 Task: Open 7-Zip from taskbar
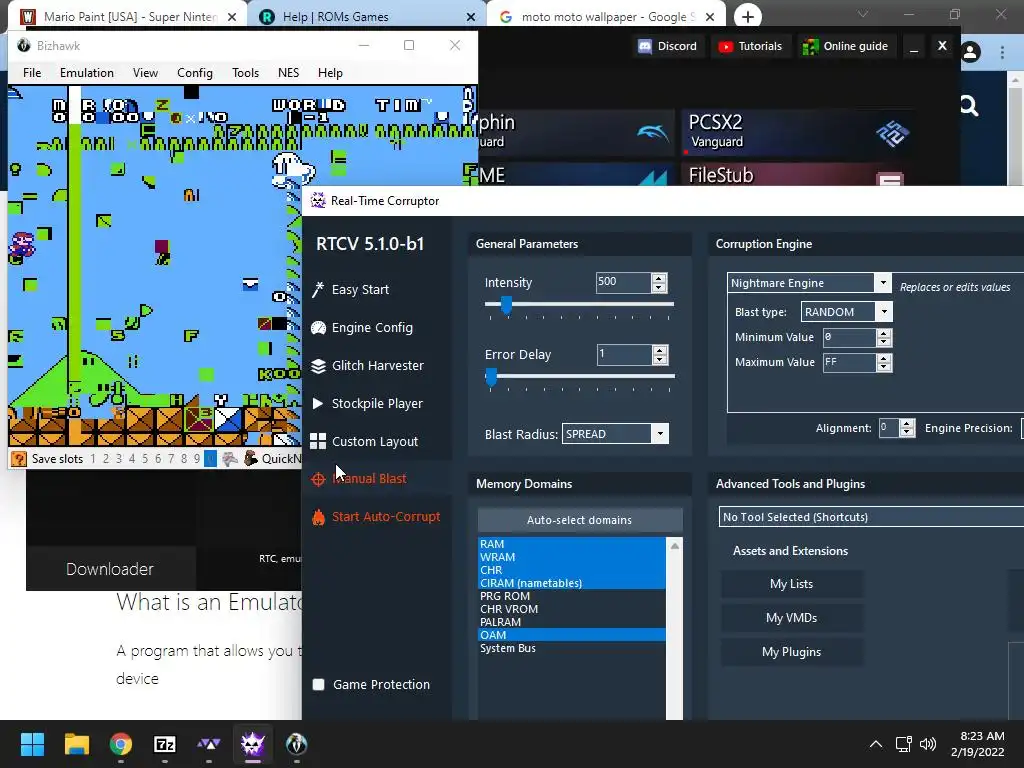click(165, 744)
